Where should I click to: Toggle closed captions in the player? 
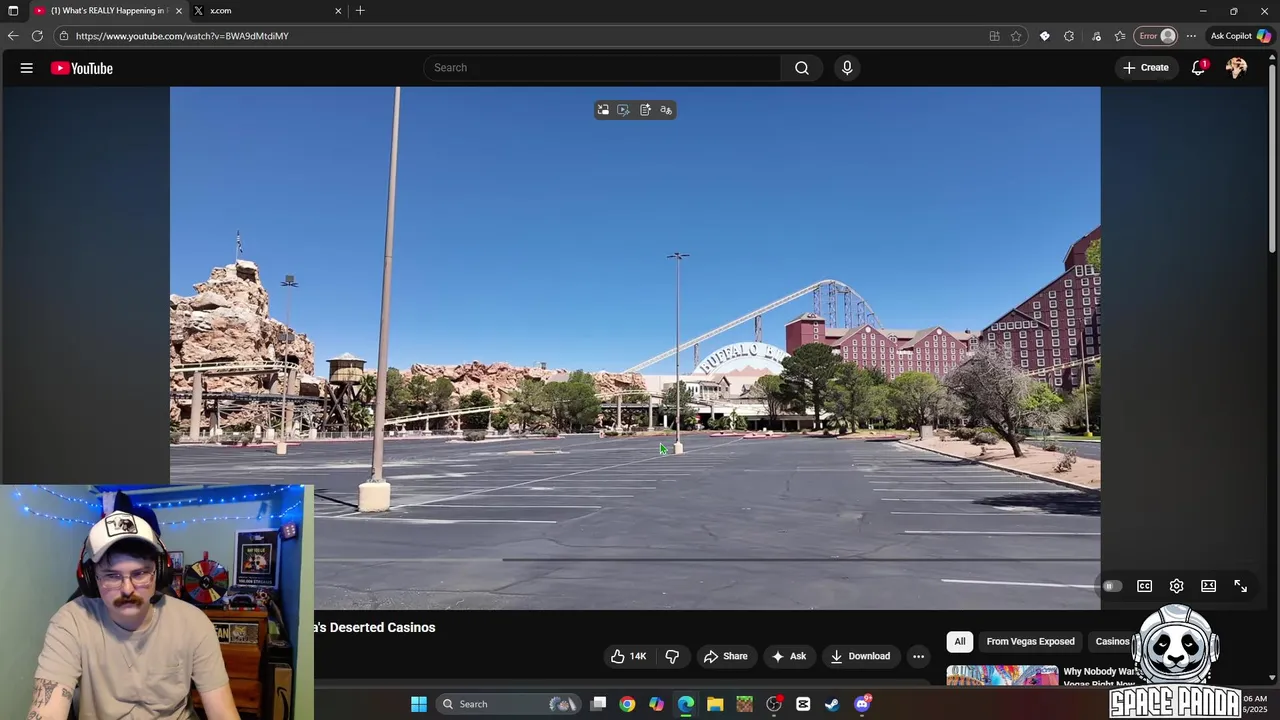point(1145,586)
